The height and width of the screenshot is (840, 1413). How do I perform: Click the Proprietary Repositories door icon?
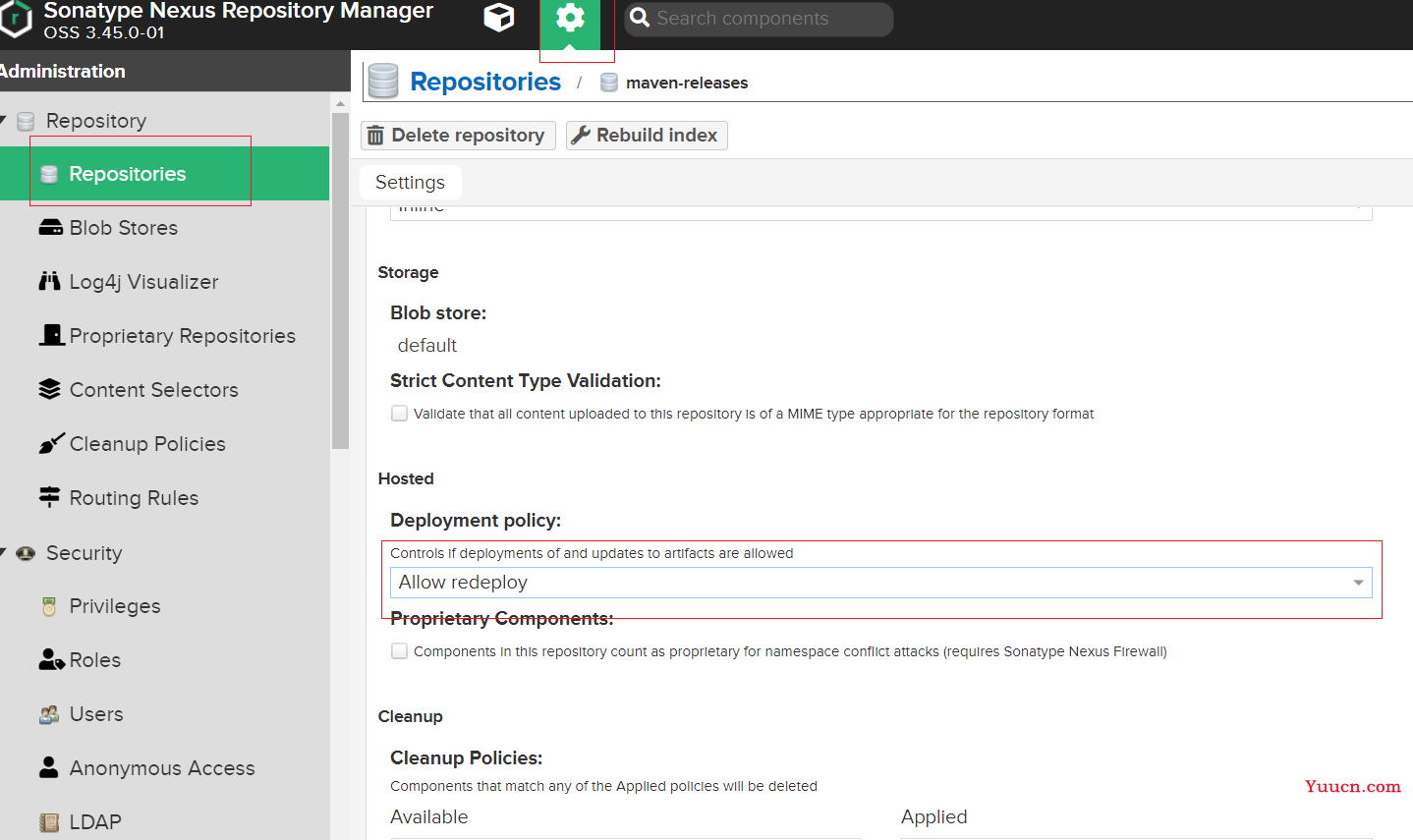51,335
